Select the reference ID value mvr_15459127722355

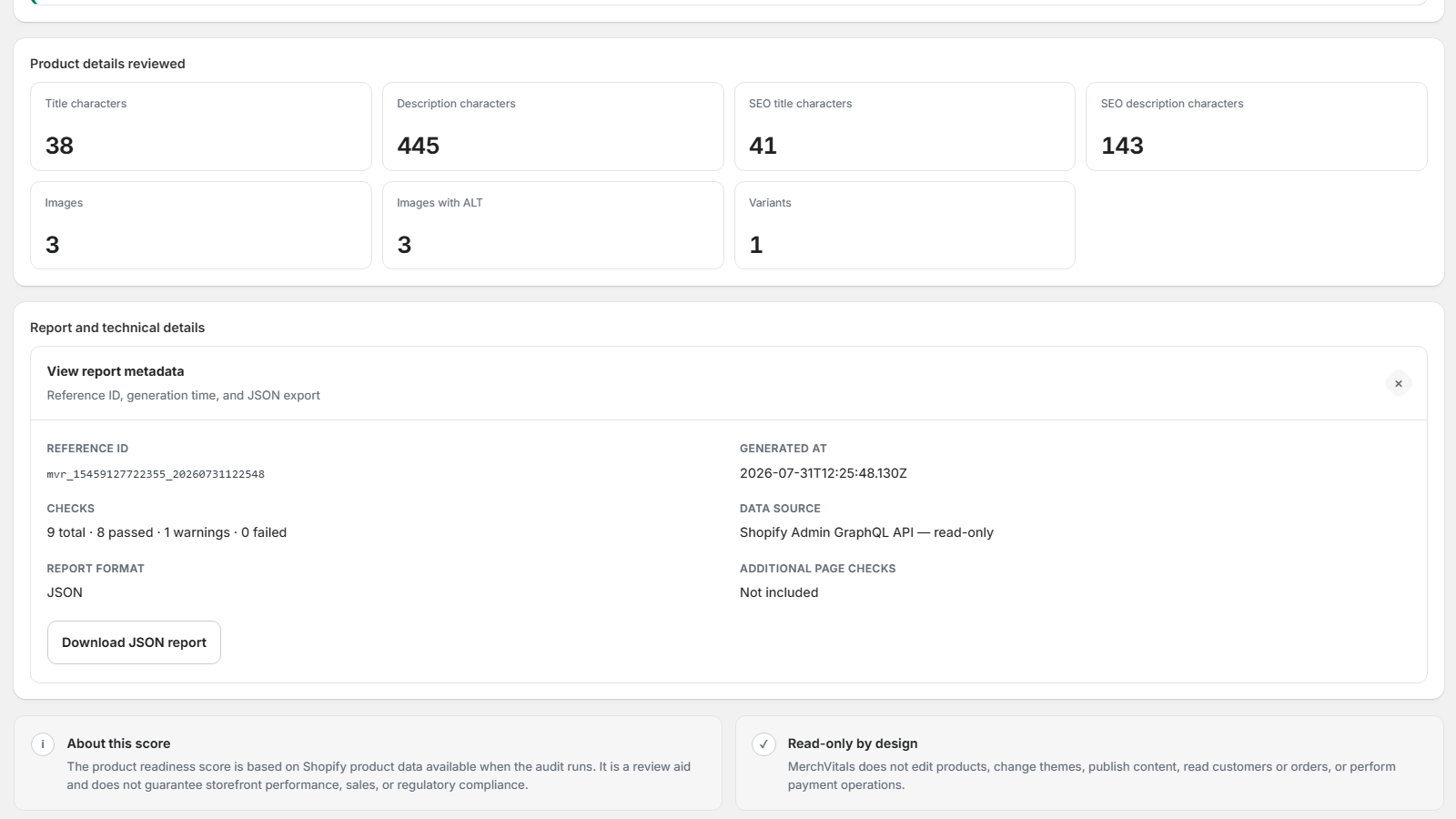pos(156,474)
